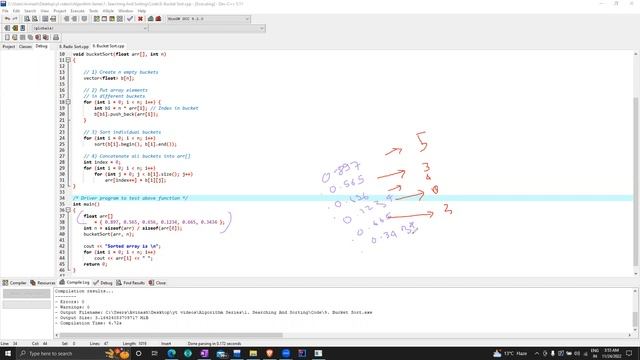This screenshot has height=360, width=640.
Task: Click 'Done parsing in 0.172 seconds' status text
Action: click(214, 344)
